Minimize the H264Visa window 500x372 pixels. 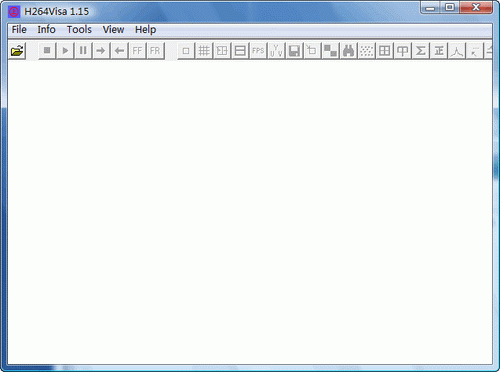[x=431, y=7]
